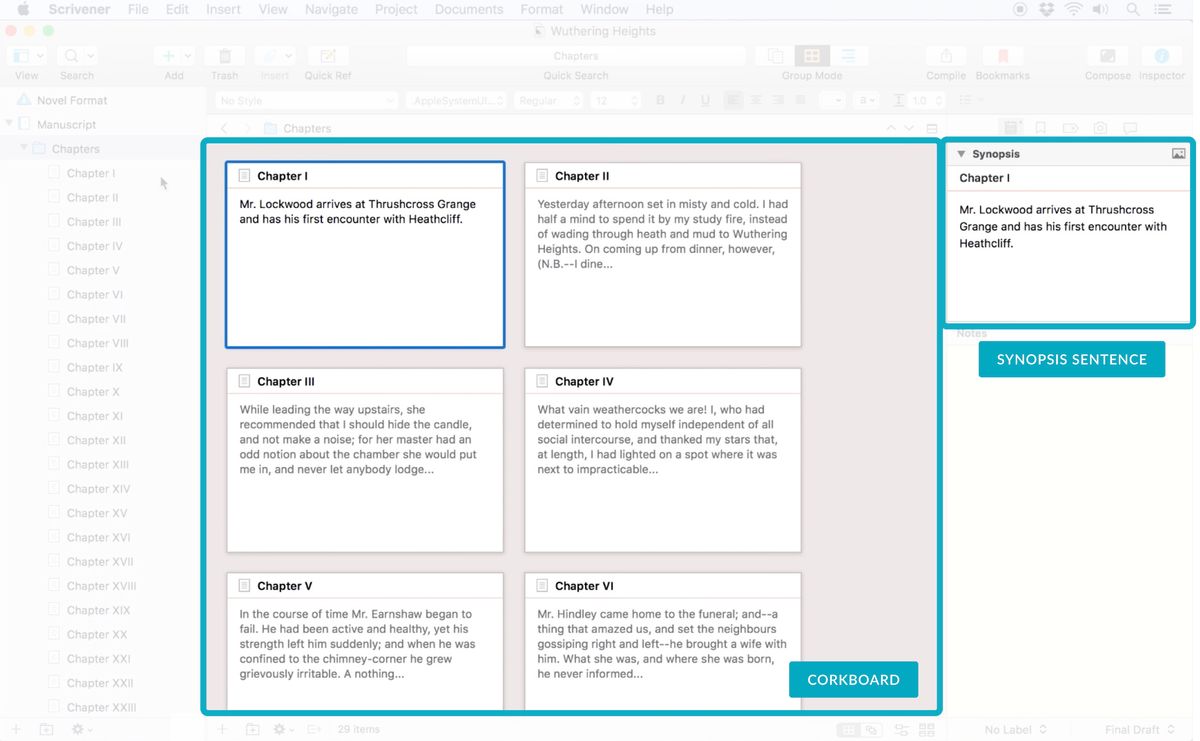Click the Trash toolbar icon
1200x741 pixels.
click(225, 56)
